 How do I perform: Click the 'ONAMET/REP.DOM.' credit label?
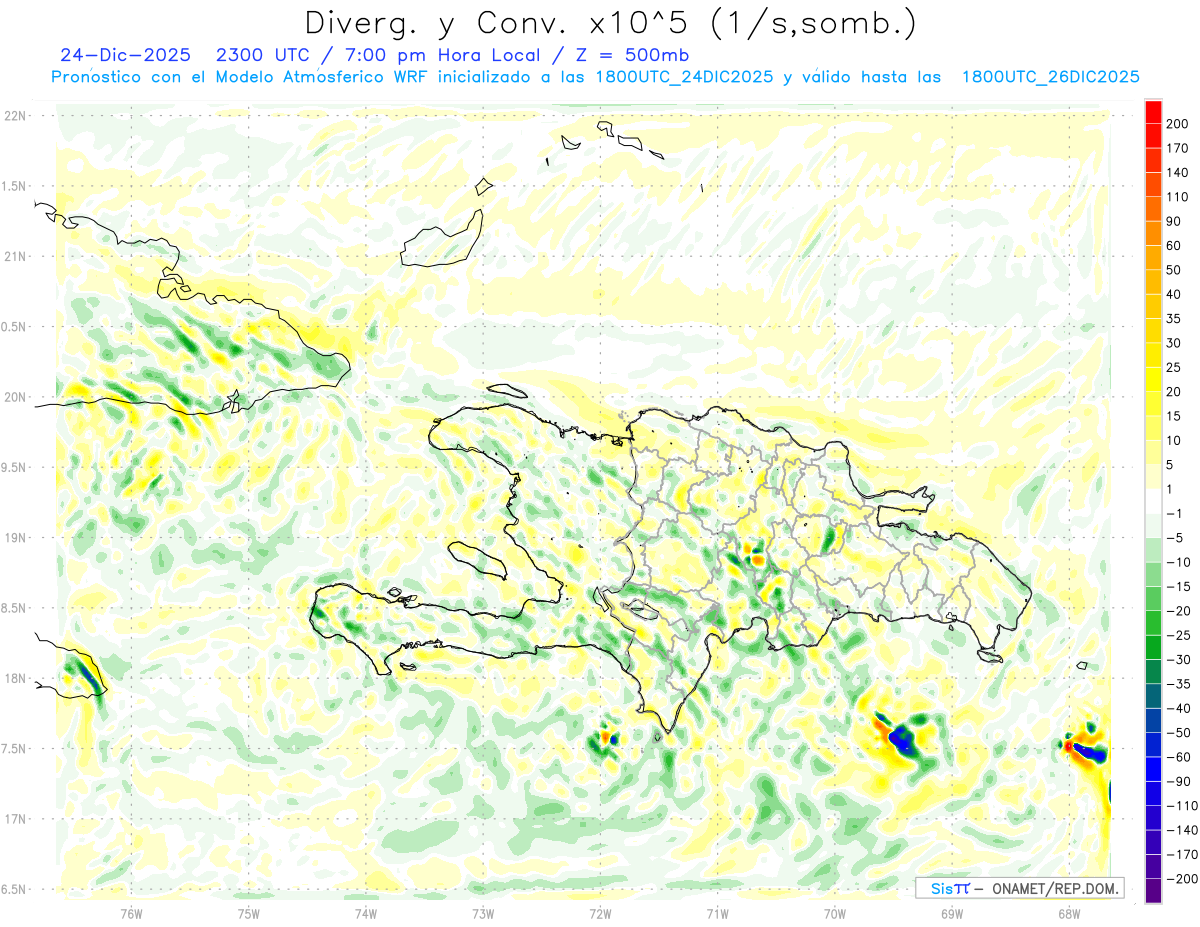tap(1055, 888)
